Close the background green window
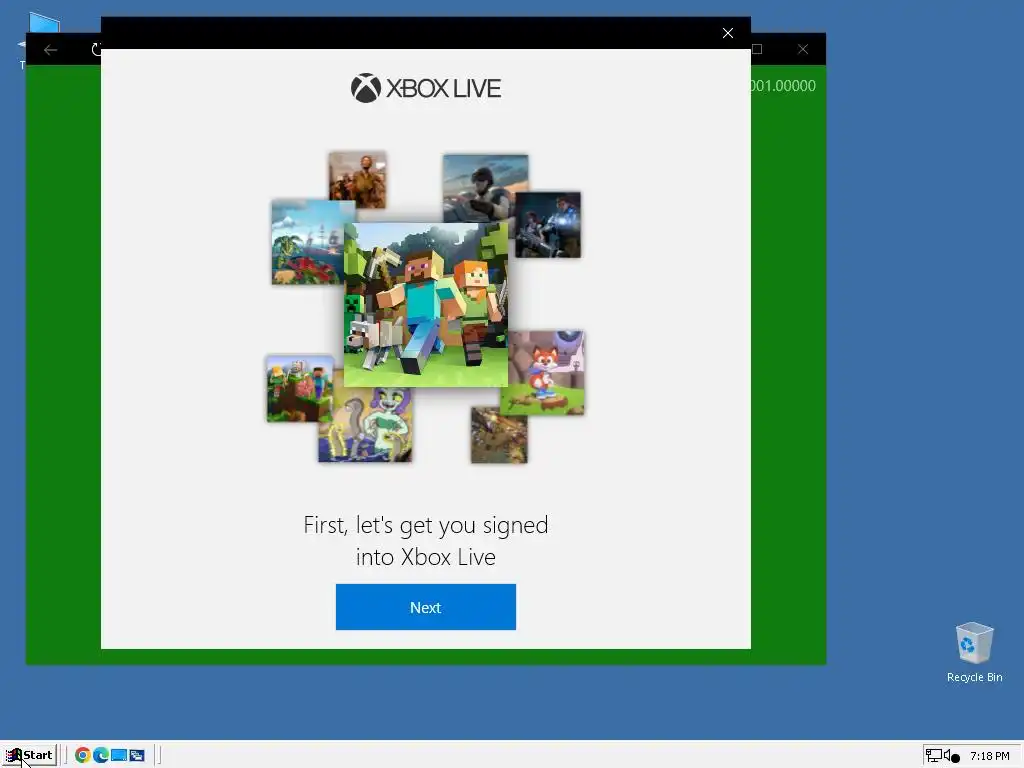Viewport: 1024px width, 768px height. pyautogui.click(x=803, y=49)
